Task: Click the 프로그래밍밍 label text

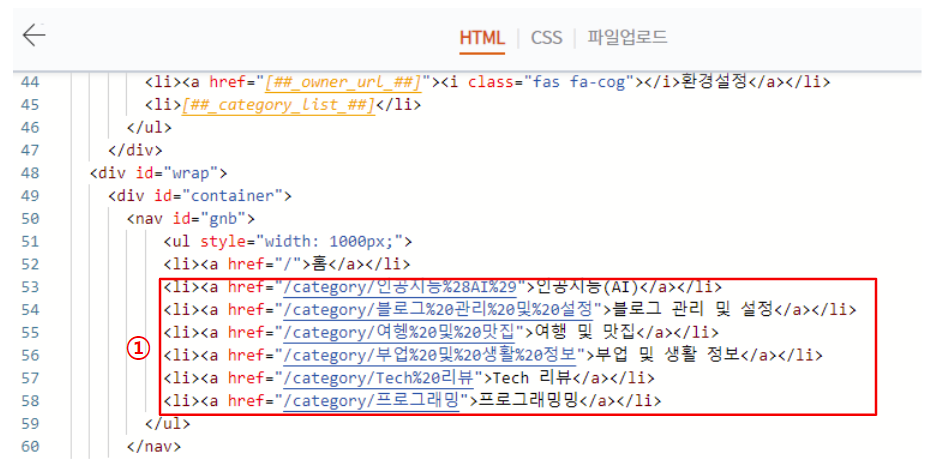Action: (x=530, y=401)
